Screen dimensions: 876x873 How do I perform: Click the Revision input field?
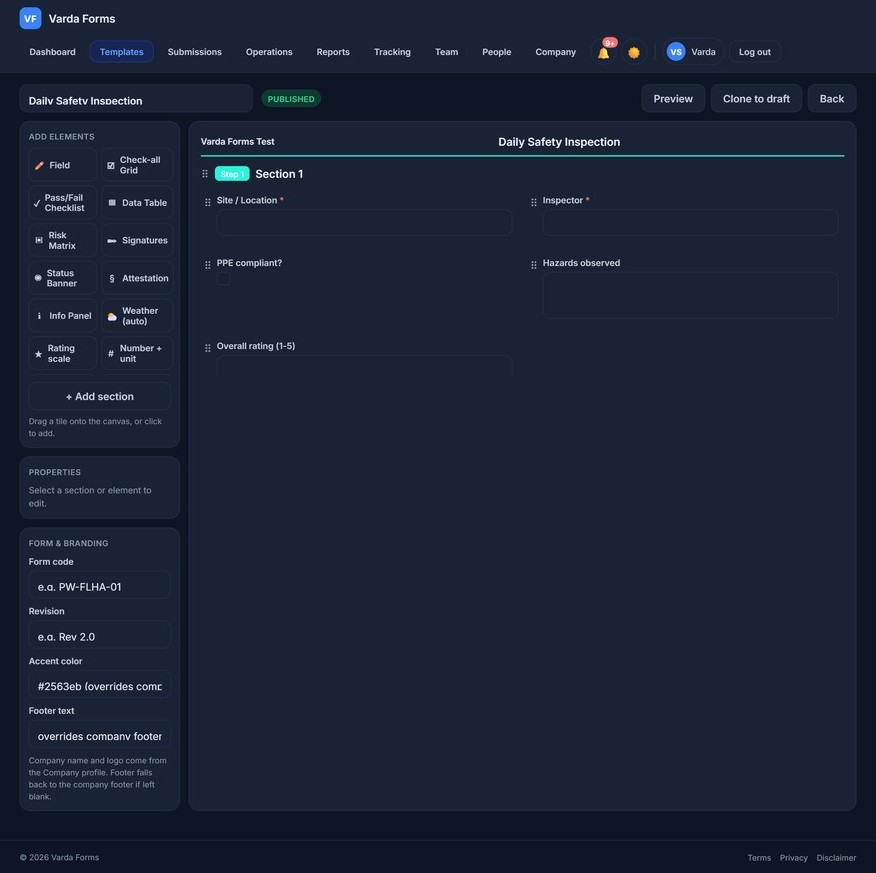100,637
